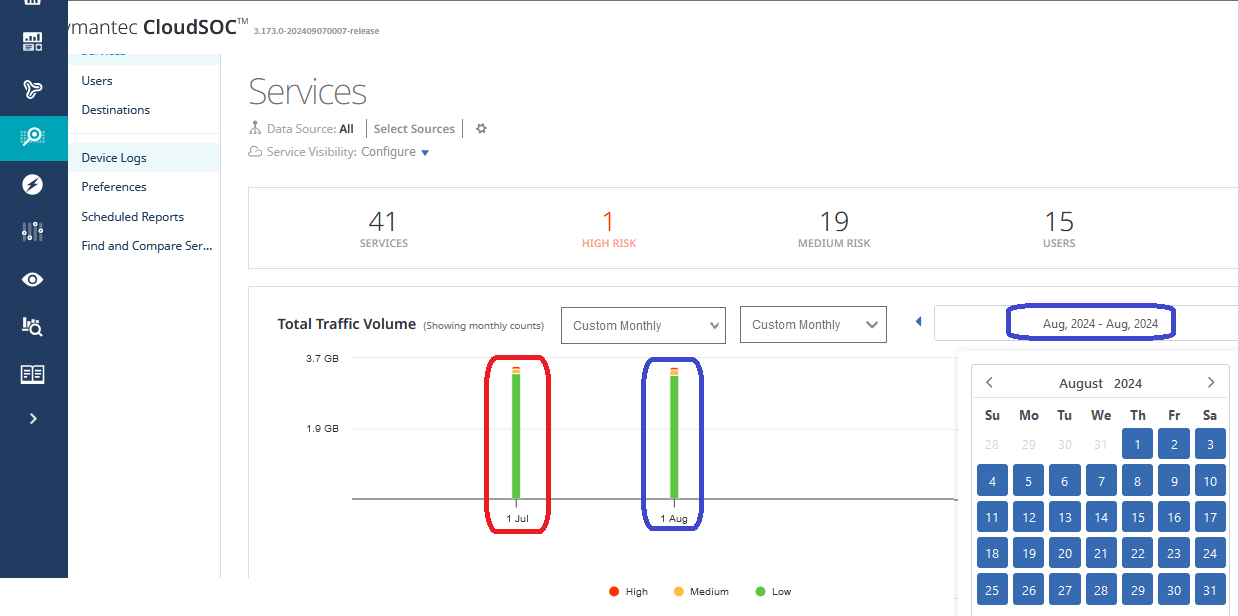The image size is (1238, 616).
Task: Click the Data Source All value
Action: click(346, 129)
